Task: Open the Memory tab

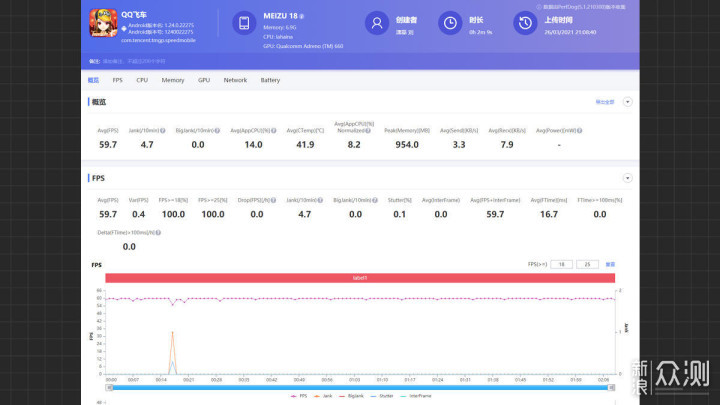Action: (172, 79)
